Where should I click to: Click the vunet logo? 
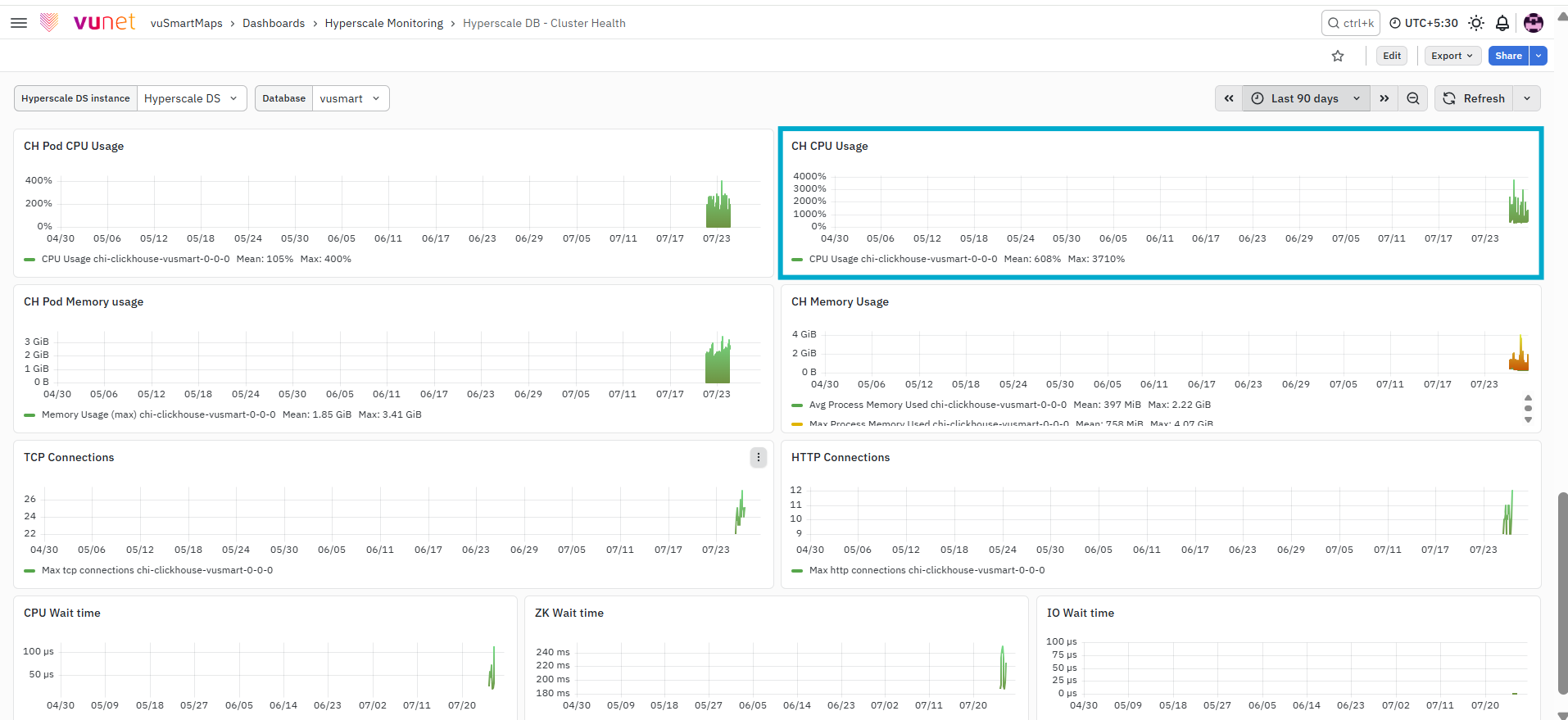(x=88, y=23)
